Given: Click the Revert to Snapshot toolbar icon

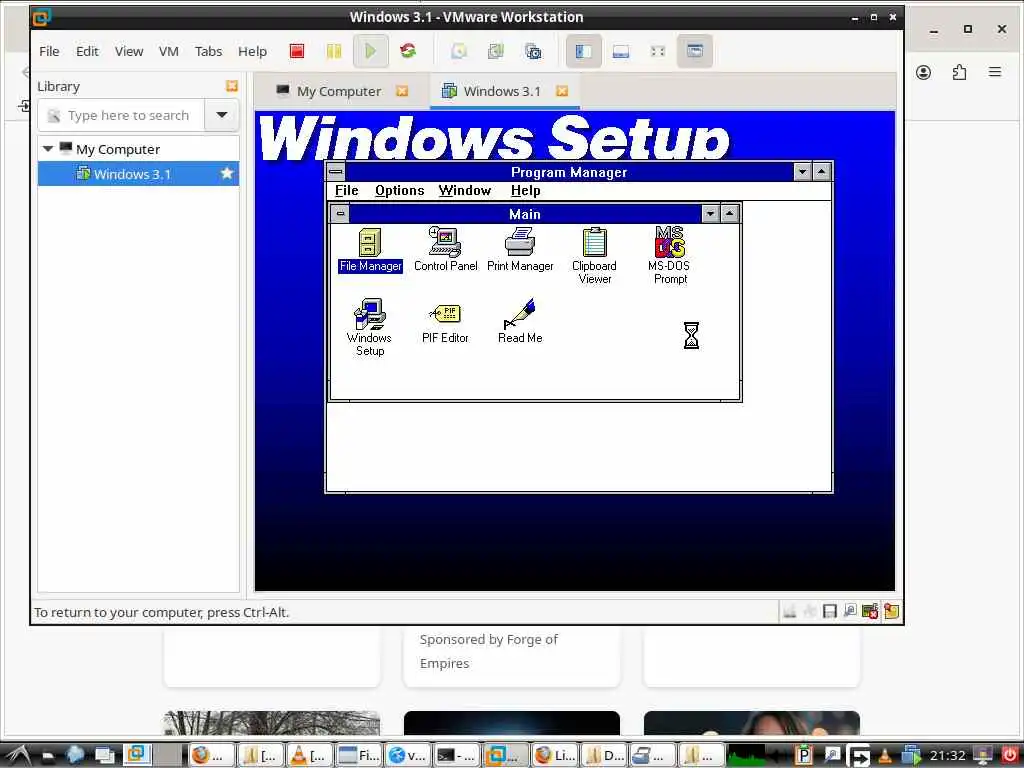Looking at the screenshot, I should pyautogui.click(x=496, y=51).
